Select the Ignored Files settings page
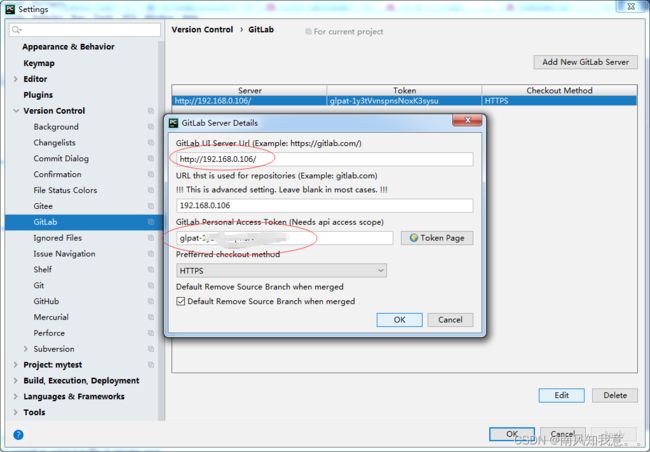 58,238
